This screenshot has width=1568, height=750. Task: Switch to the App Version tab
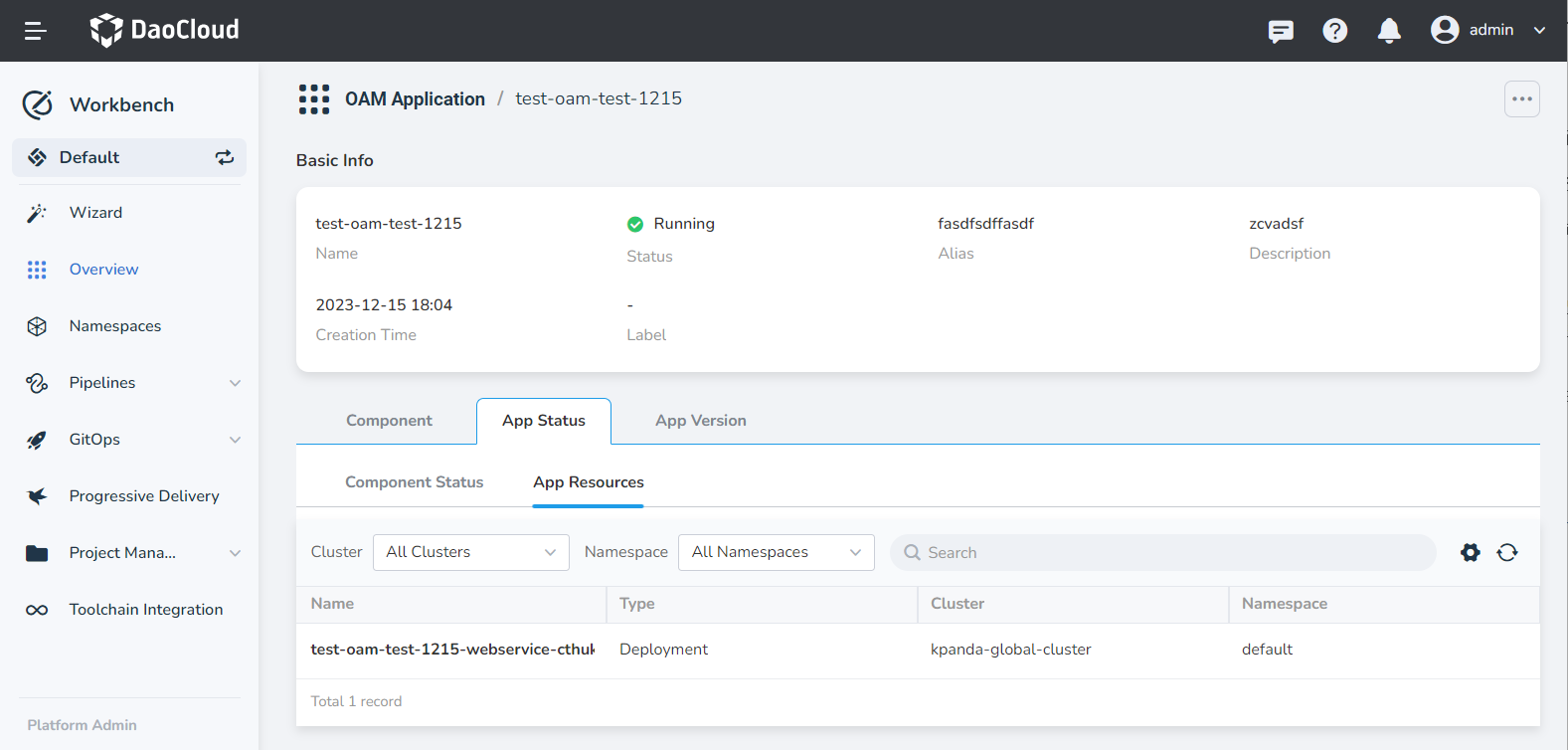[700, 421]
